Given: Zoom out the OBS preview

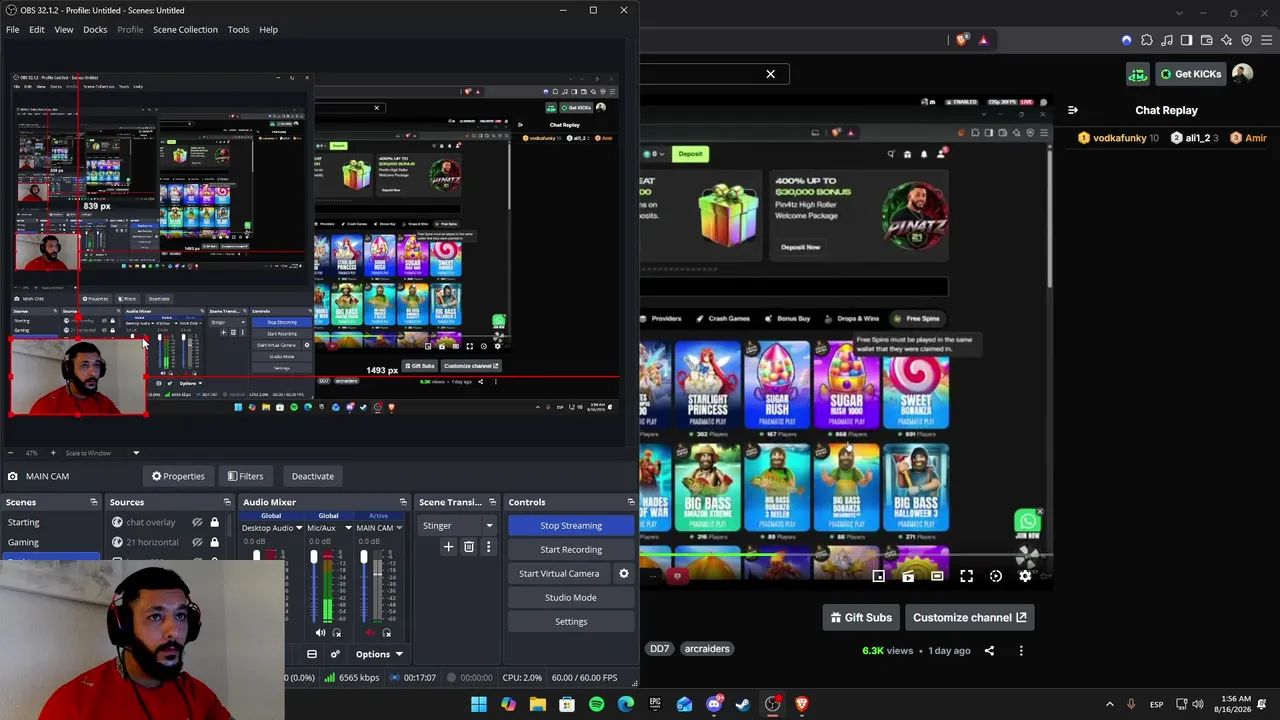Looking at the screenshot, I should tap(10, 453).
